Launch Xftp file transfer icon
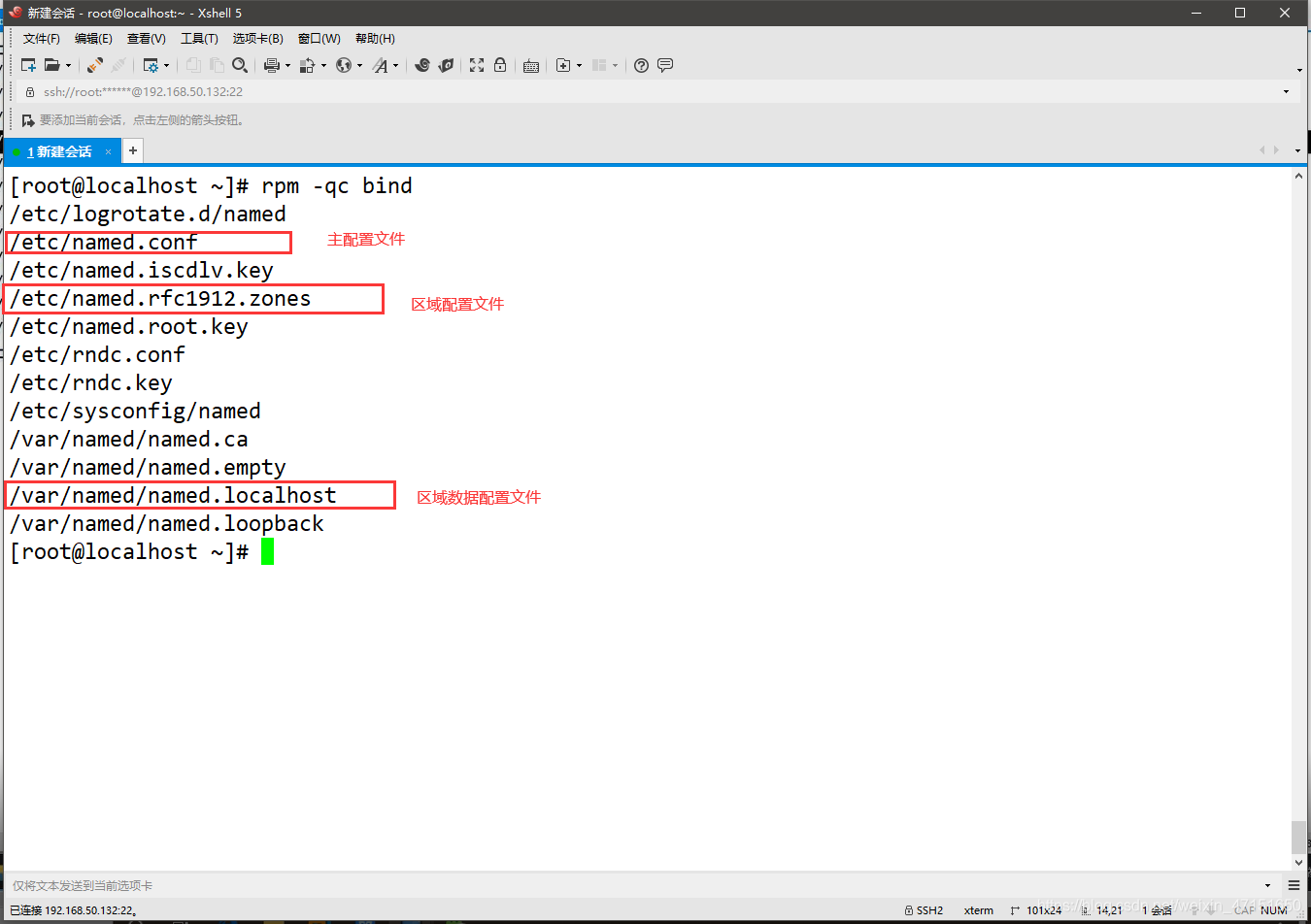The image size is (1311, 924). tap(421, 65)
